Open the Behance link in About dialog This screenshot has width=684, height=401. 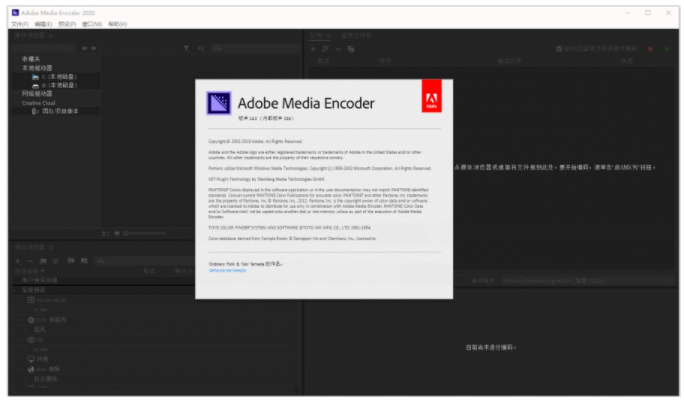(227, 270)
